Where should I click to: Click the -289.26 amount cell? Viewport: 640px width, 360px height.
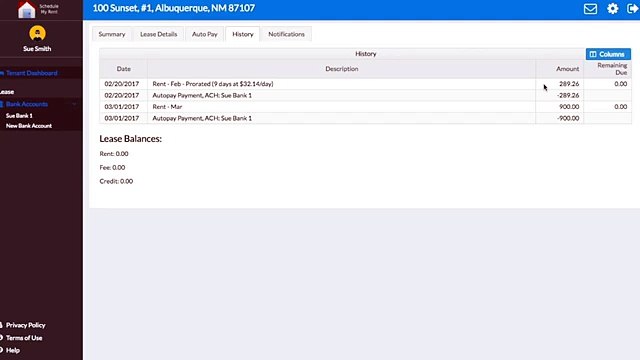click(560, 95)
